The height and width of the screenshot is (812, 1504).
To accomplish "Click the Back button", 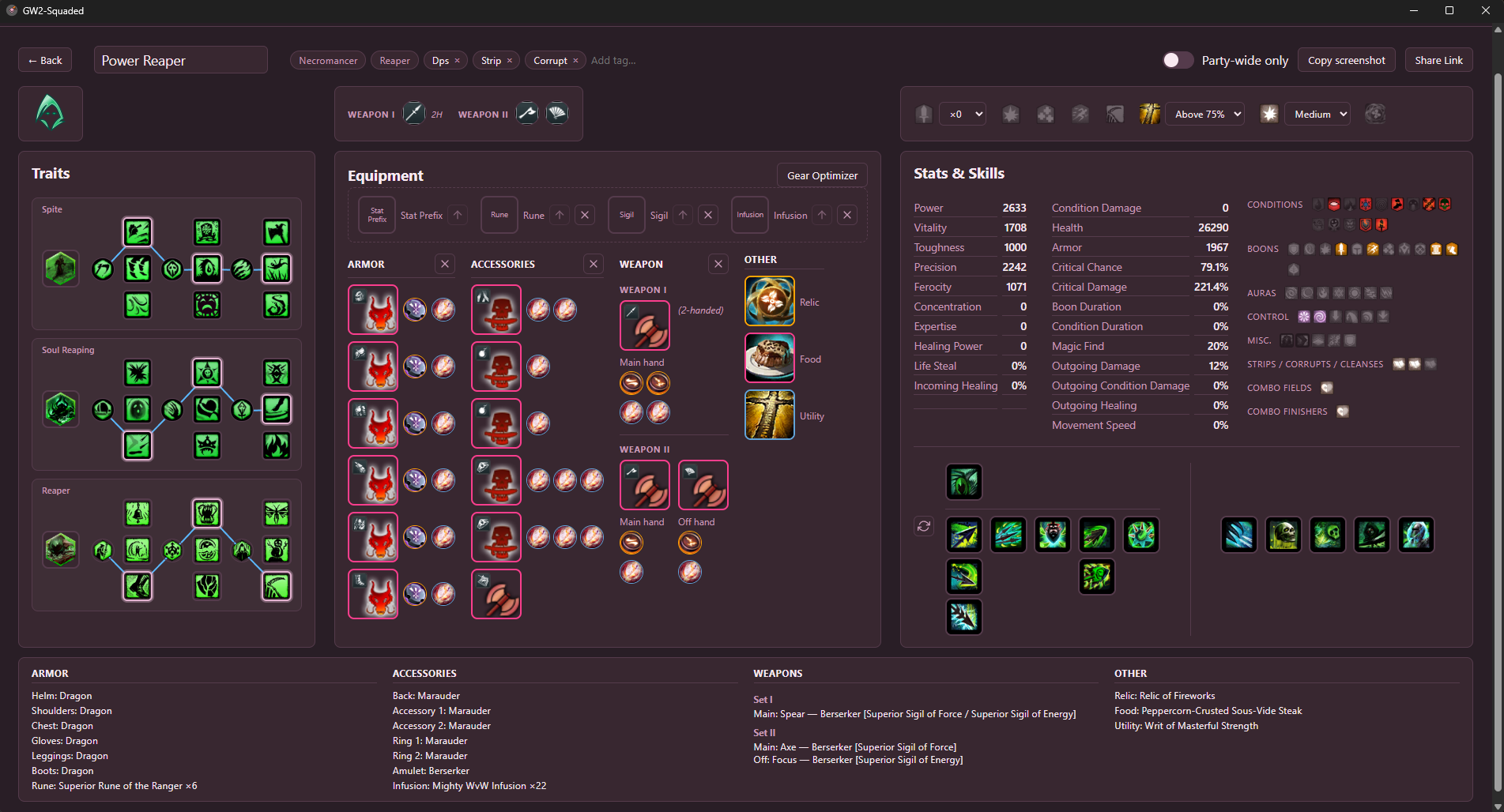I will [45, 60].
